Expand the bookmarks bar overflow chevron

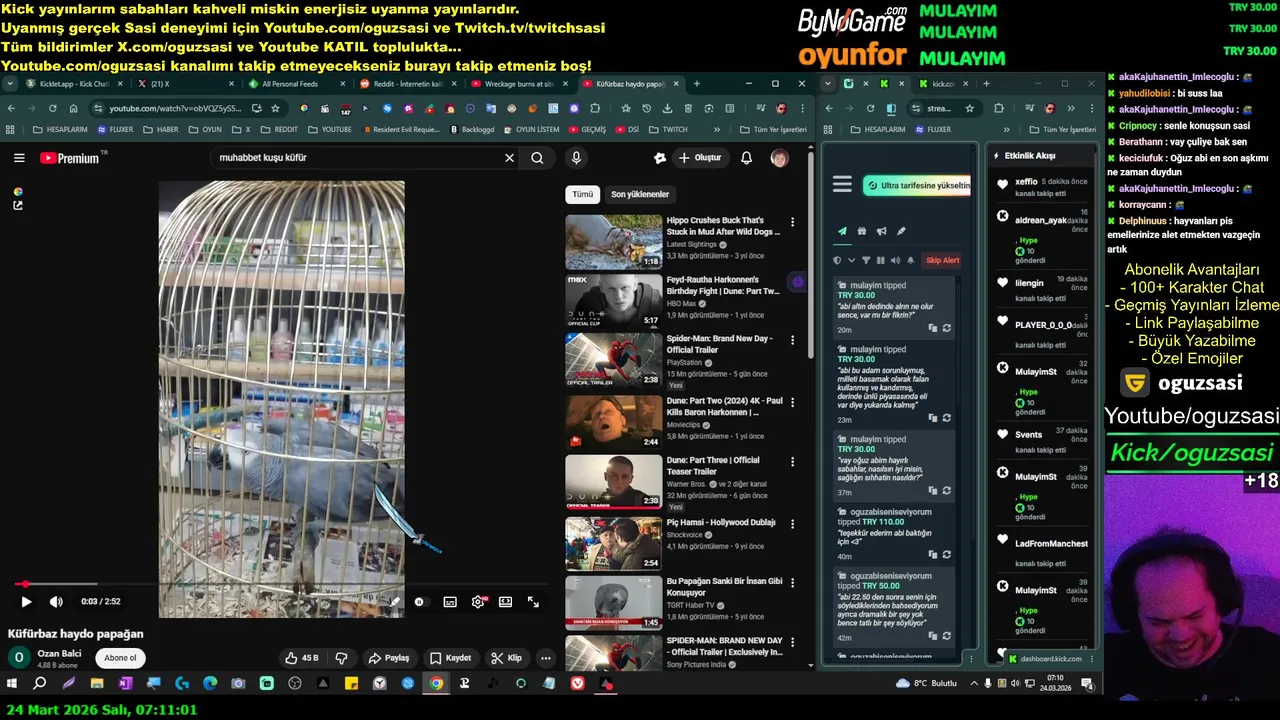click(716, 129)
